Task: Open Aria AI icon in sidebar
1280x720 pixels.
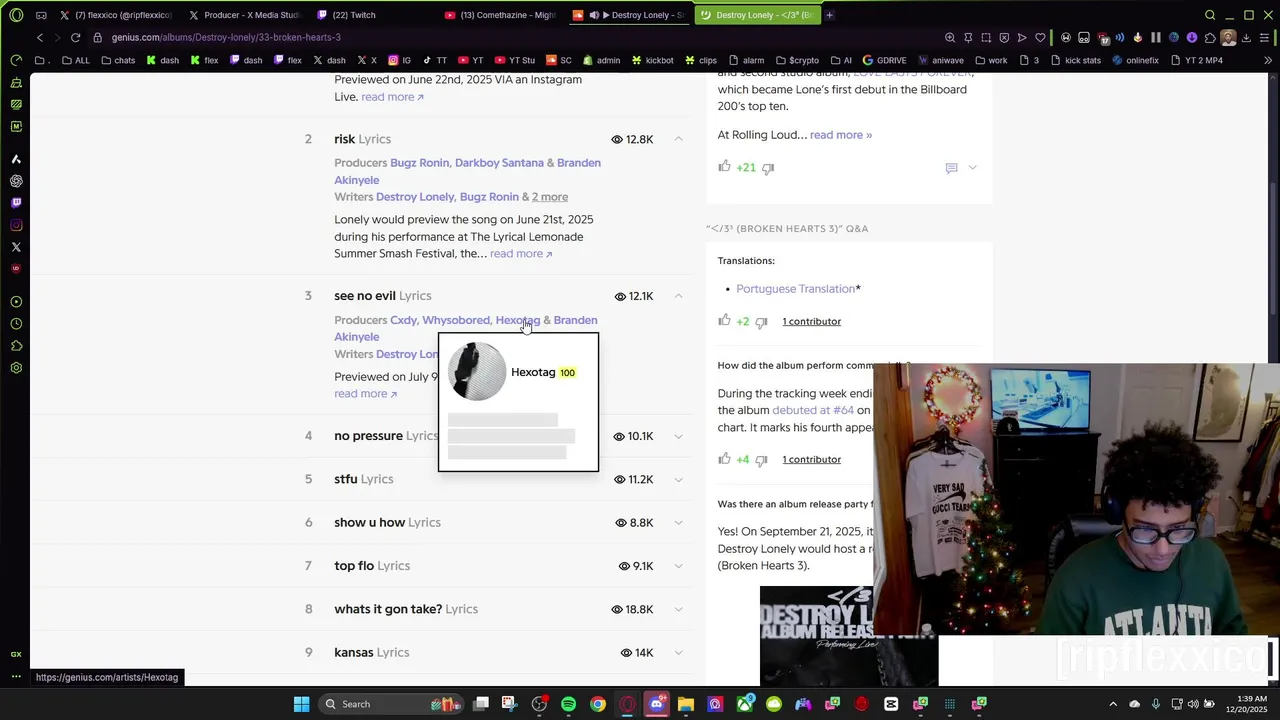Action: pyautogui.click(x=16, y=159)
